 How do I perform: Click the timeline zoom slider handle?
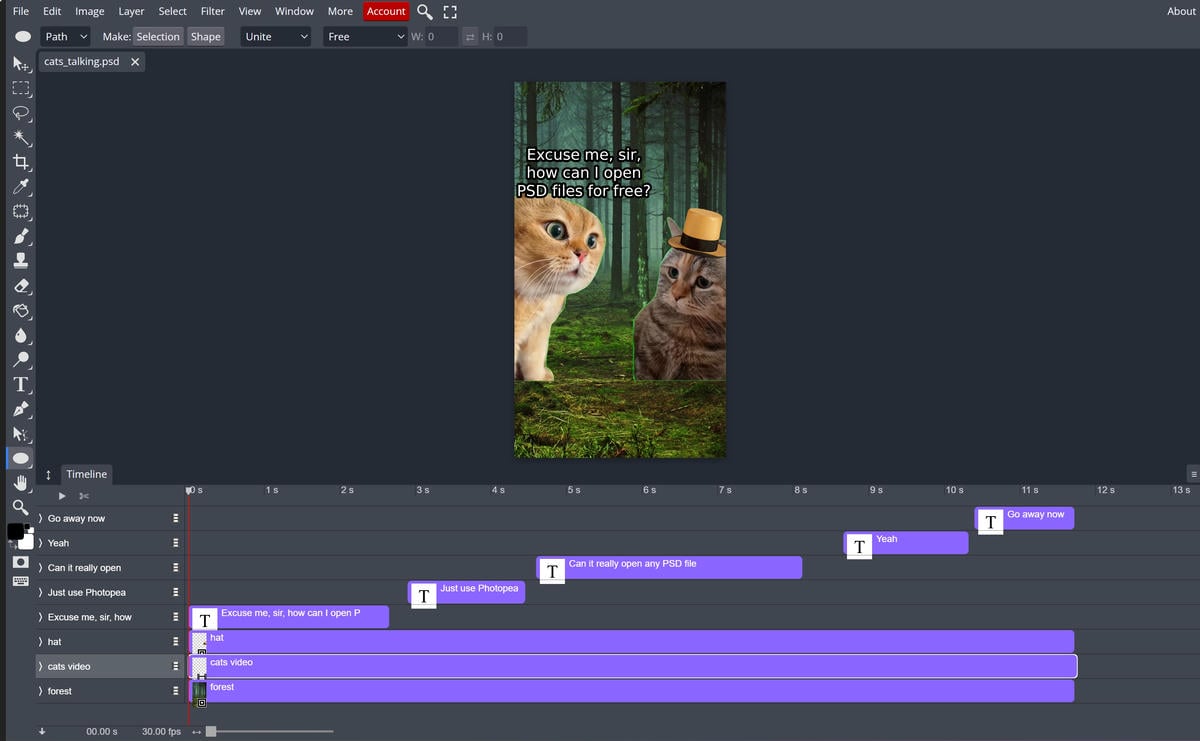(210, 731)
